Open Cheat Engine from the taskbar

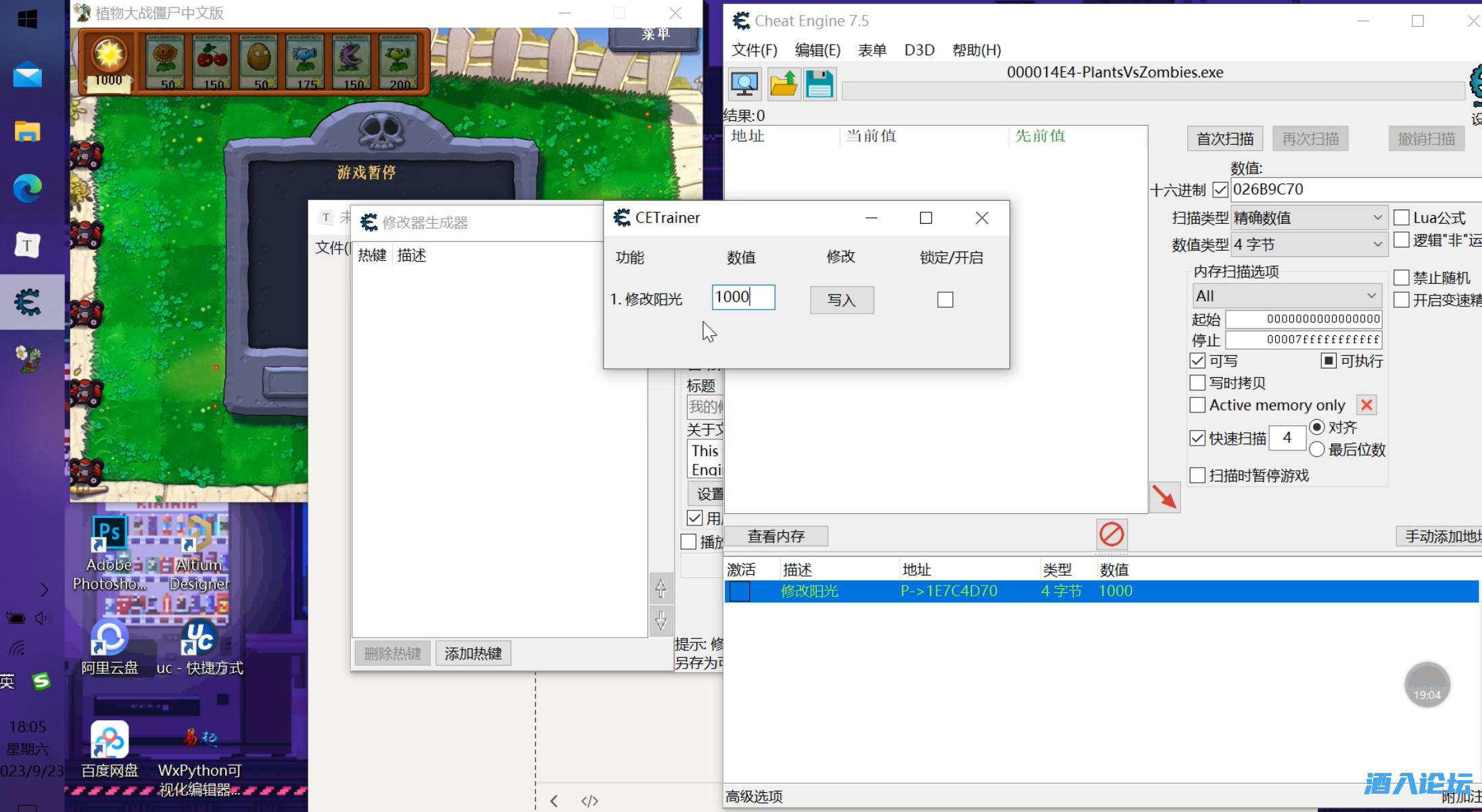tap(28, 302)
